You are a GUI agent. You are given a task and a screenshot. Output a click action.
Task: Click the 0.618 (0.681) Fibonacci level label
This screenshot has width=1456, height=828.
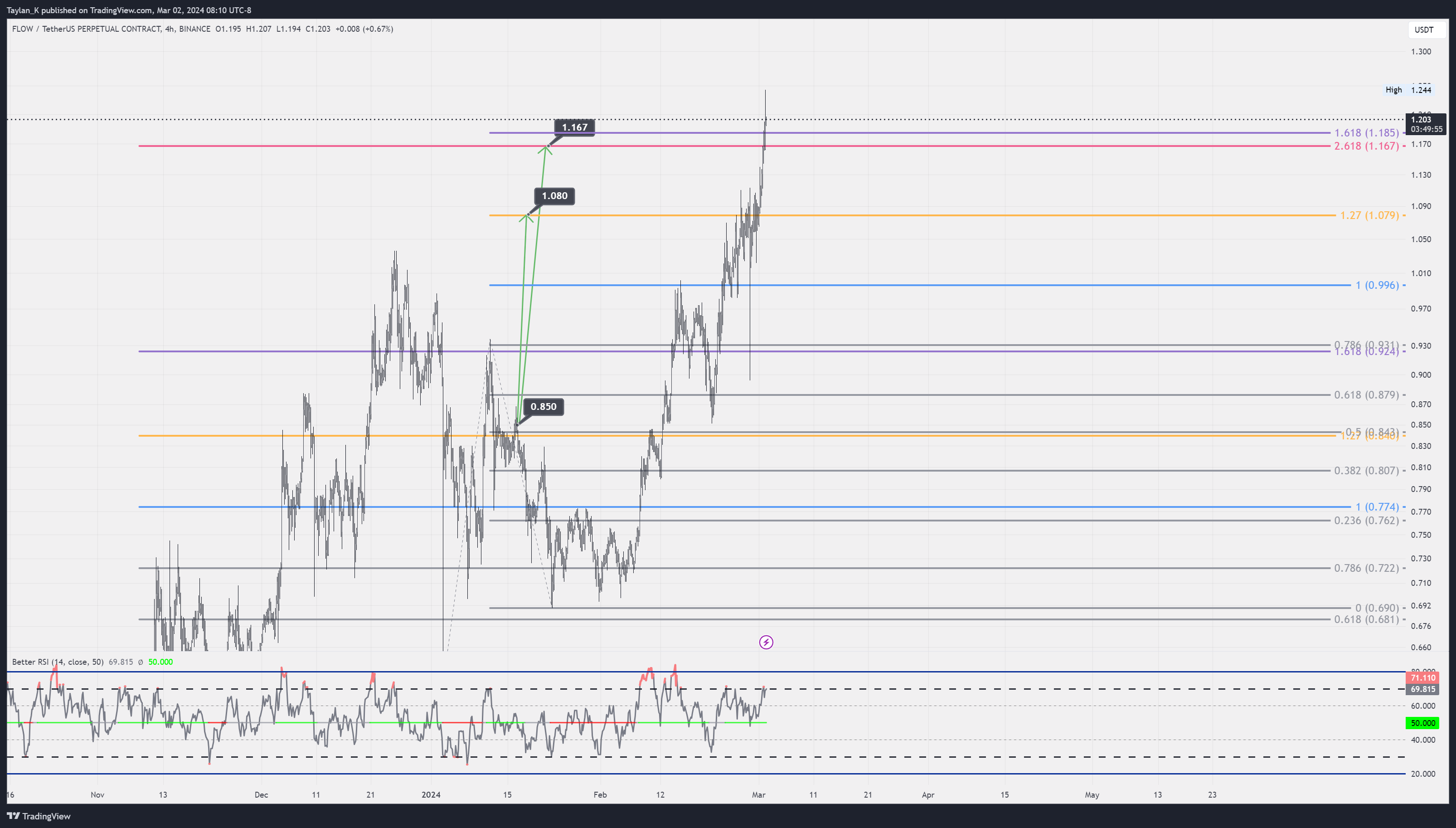coord(1366,619)
